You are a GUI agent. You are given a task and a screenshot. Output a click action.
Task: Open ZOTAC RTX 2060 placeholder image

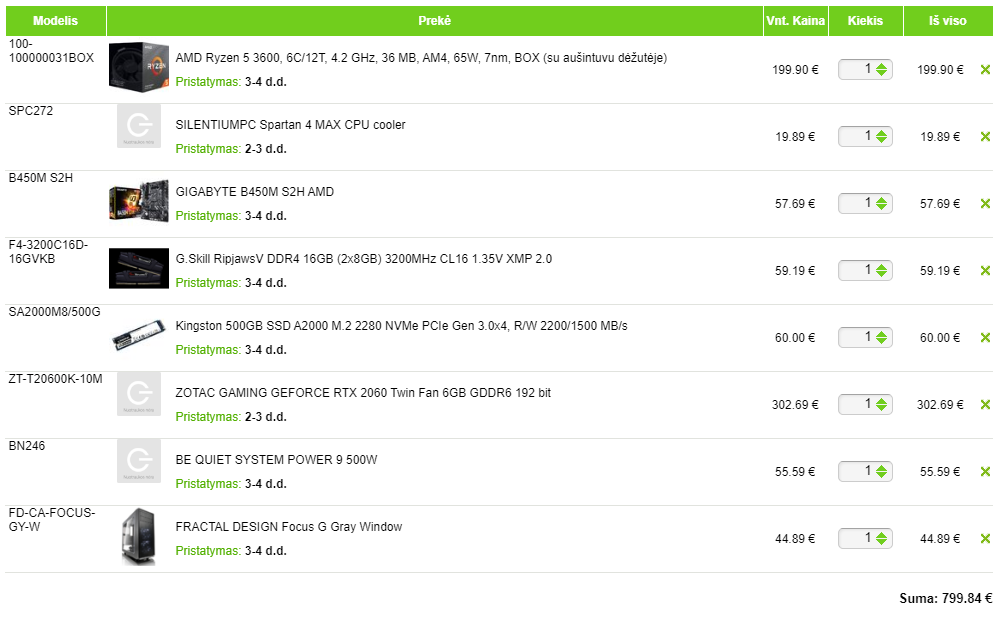click(x=139, y=394)
